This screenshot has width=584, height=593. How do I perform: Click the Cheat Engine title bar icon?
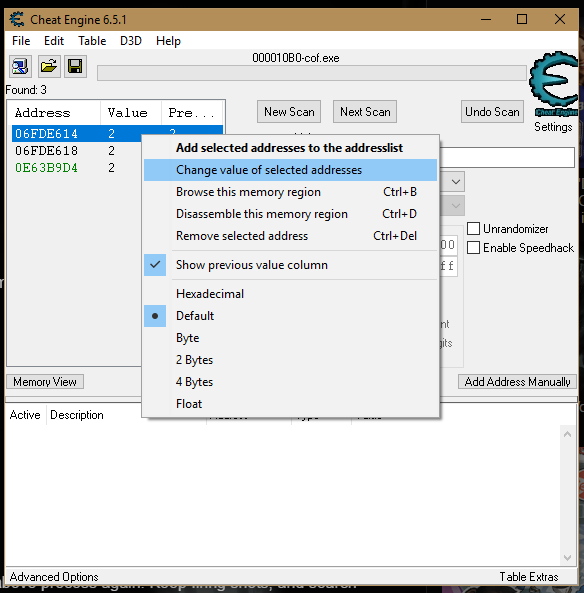[x=17, y=19]
